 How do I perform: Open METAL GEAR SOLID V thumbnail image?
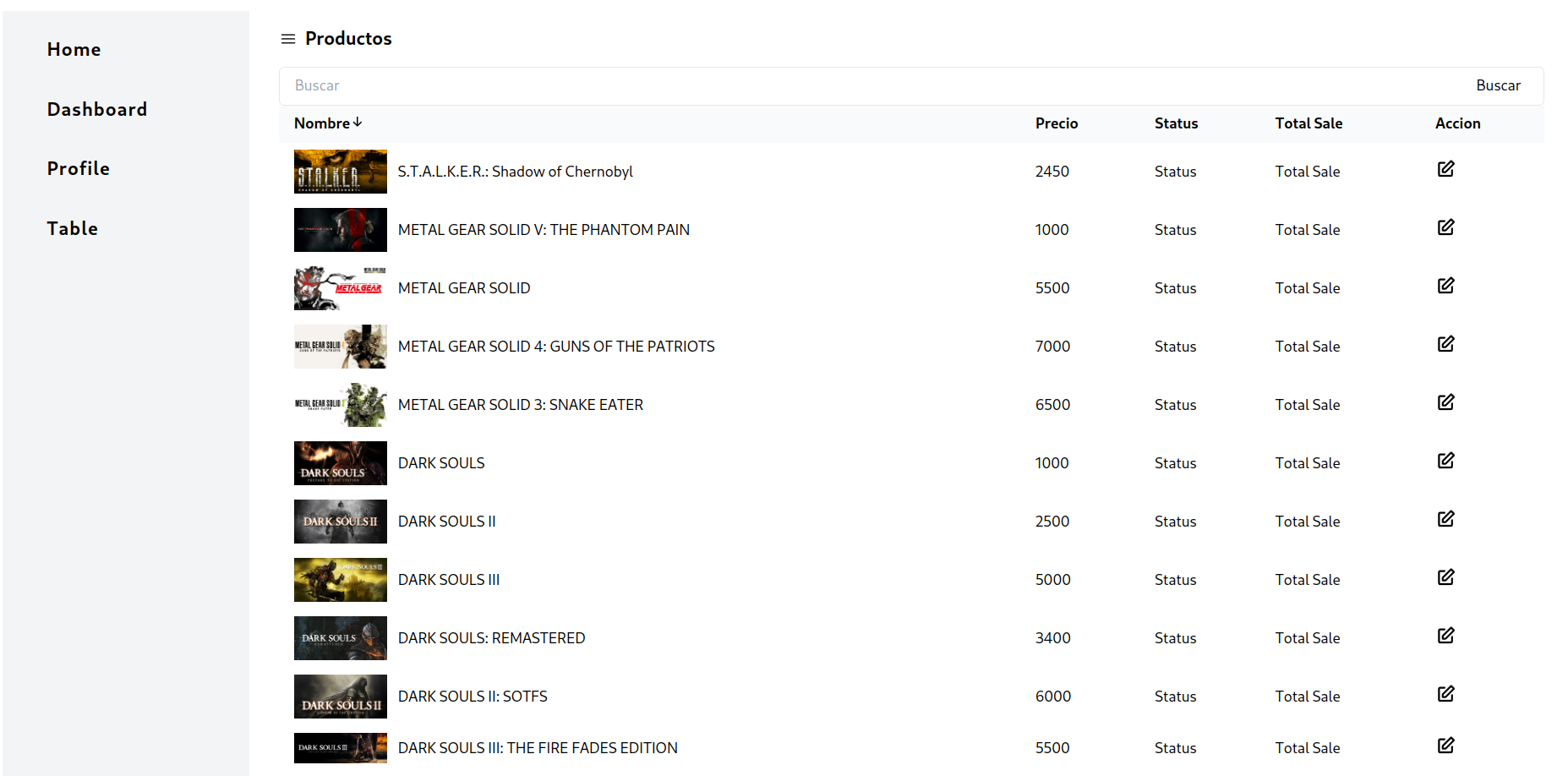(x=341, y=230)
